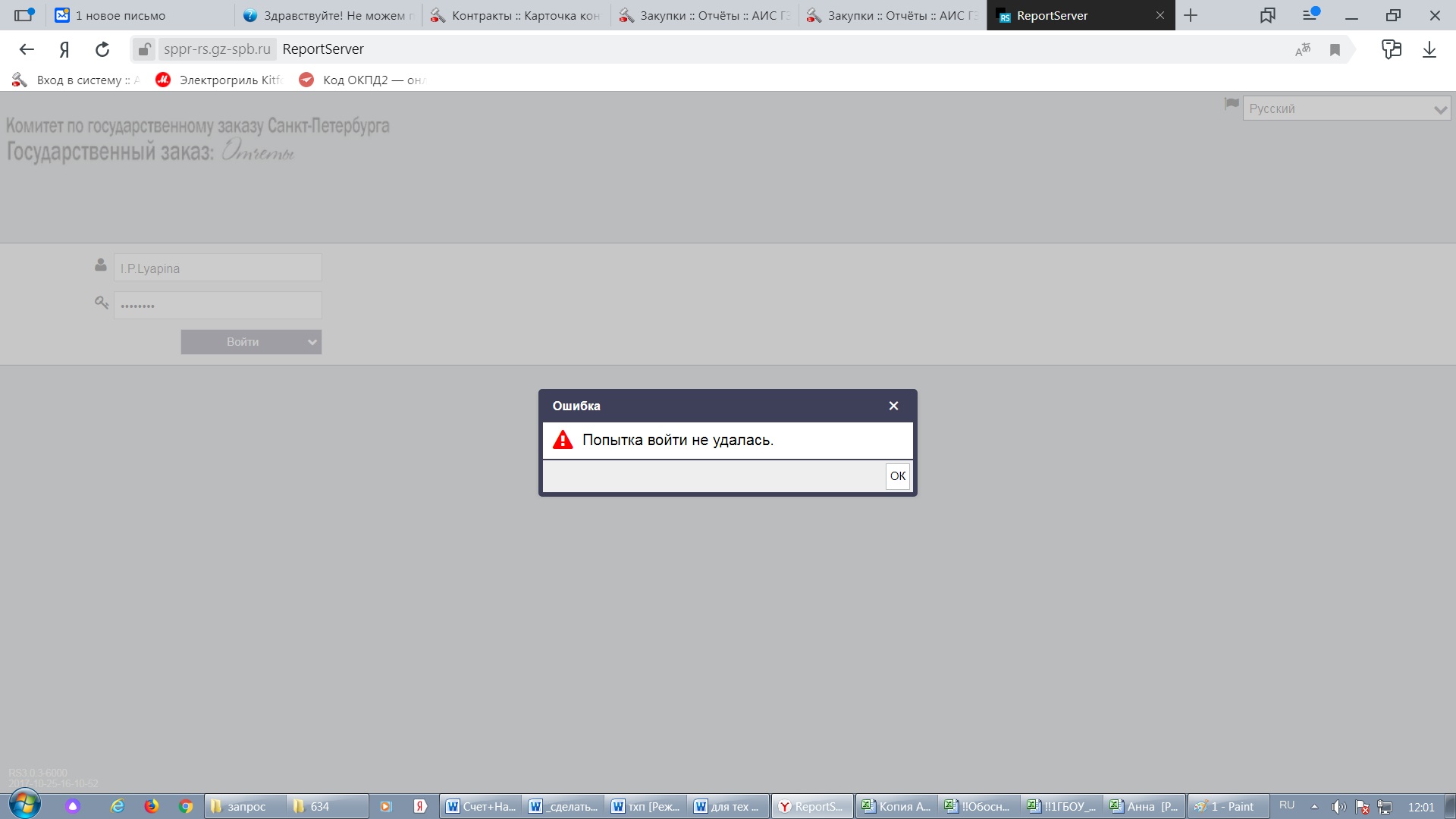This screenshot has width=1456, height=819.
Task: Expand the arrow beside Войти button
Action: (312, 342)
